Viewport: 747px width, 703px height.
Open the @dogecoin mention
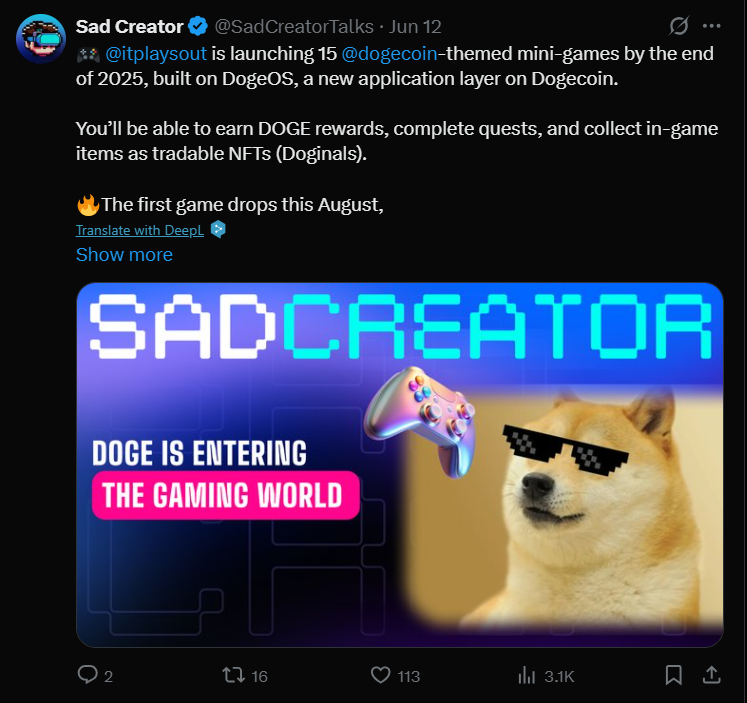click(389, 53)
